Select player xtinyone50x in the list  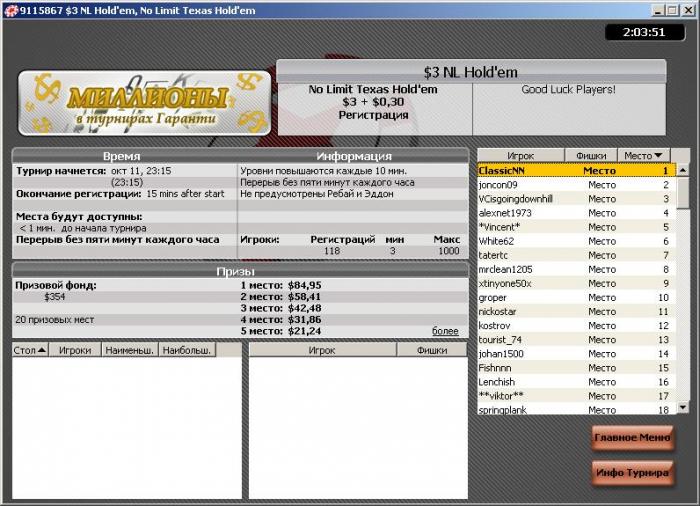(x=576, y=283)
